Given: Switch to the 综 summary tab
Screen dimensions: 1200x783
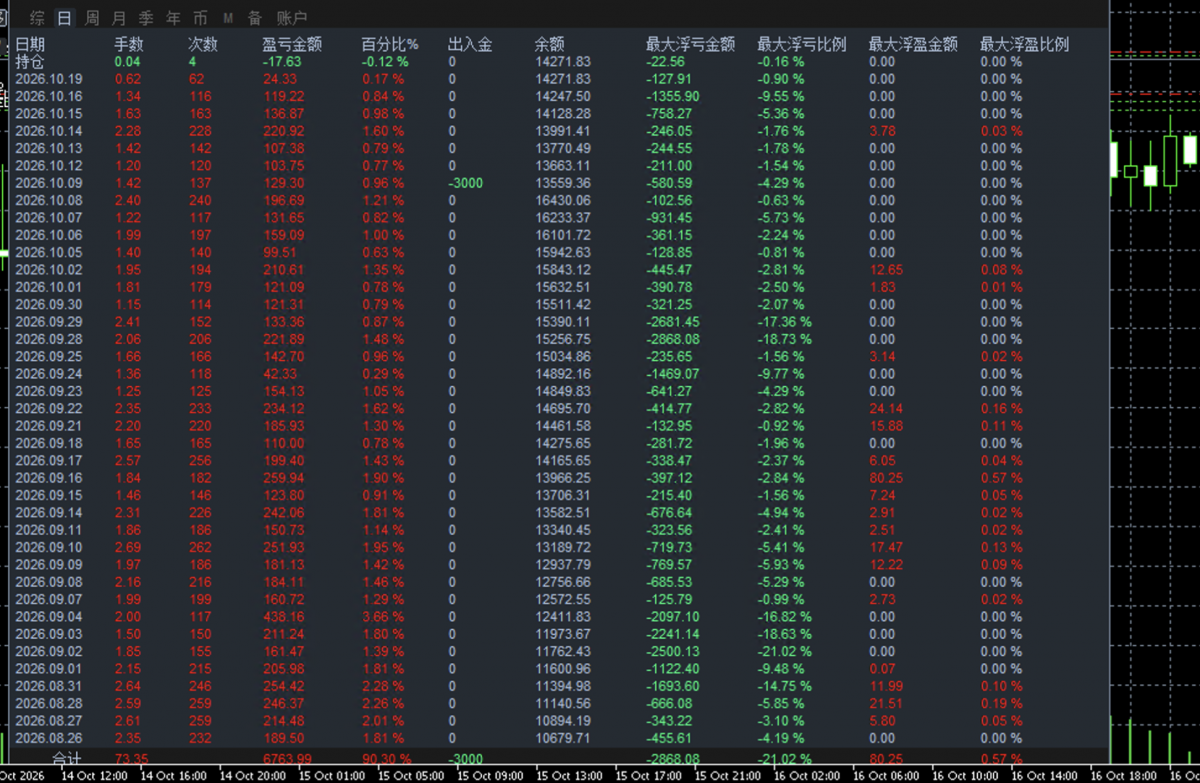Looking at the screenshot, I should click(38, 18).
